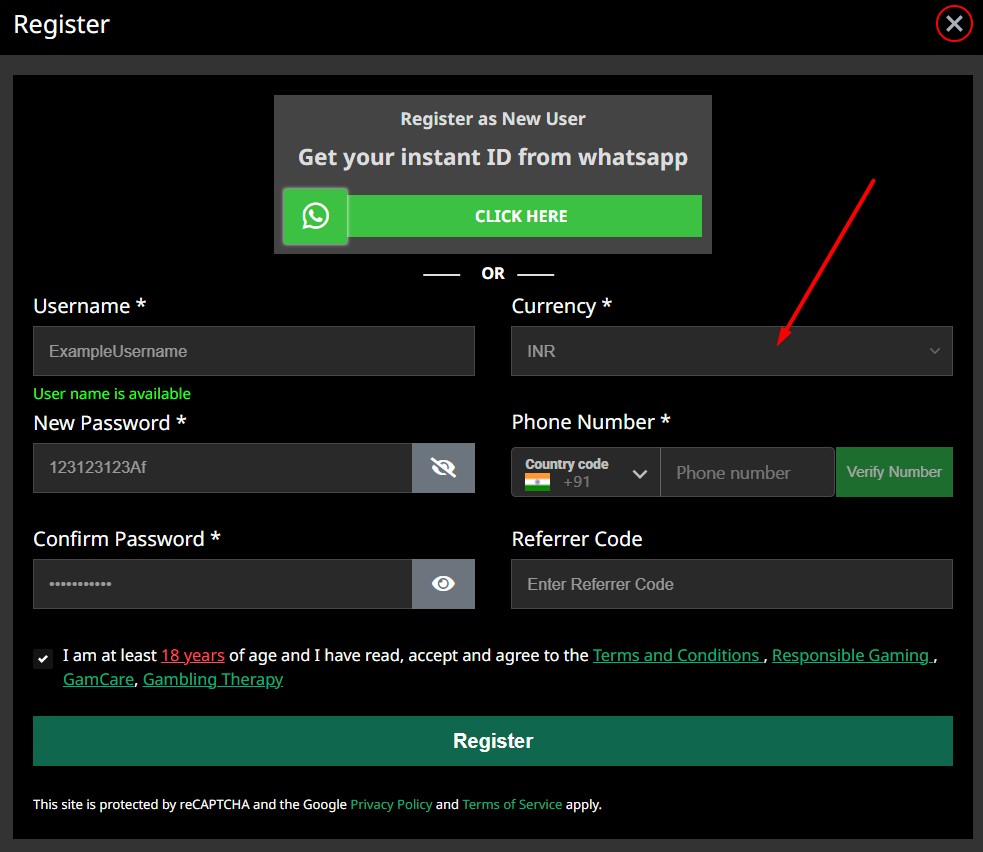The image size is (983, 852).
Task: Open the Responsible Gaming link
Action: [x=852, y=655]
